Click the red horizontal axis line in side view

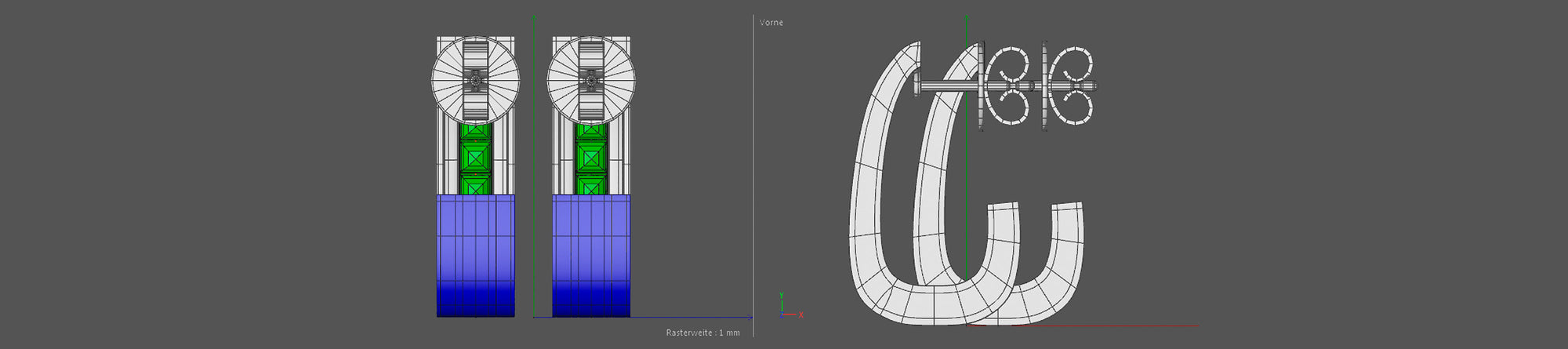(1137, 325)
